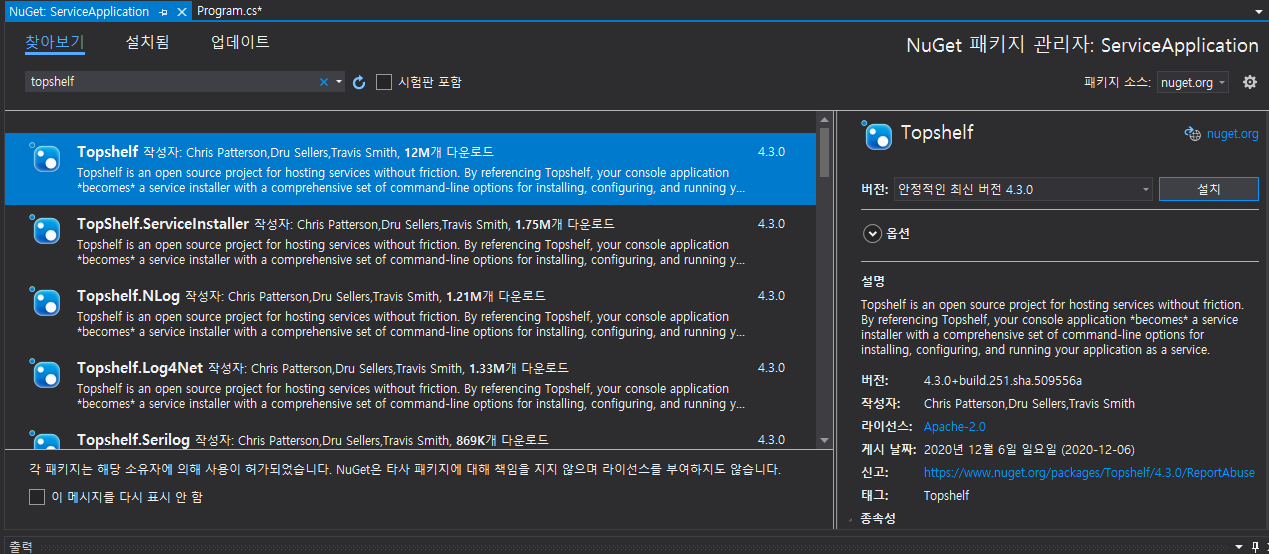
Task: Switch to the 설치됨 tab
Action: [x=147, y=42]
